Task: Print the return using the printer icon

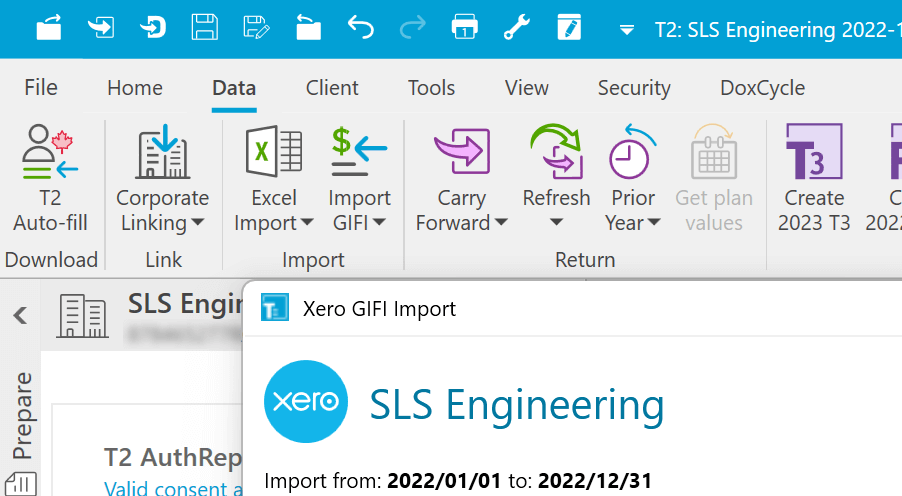Action: [464, 28]
